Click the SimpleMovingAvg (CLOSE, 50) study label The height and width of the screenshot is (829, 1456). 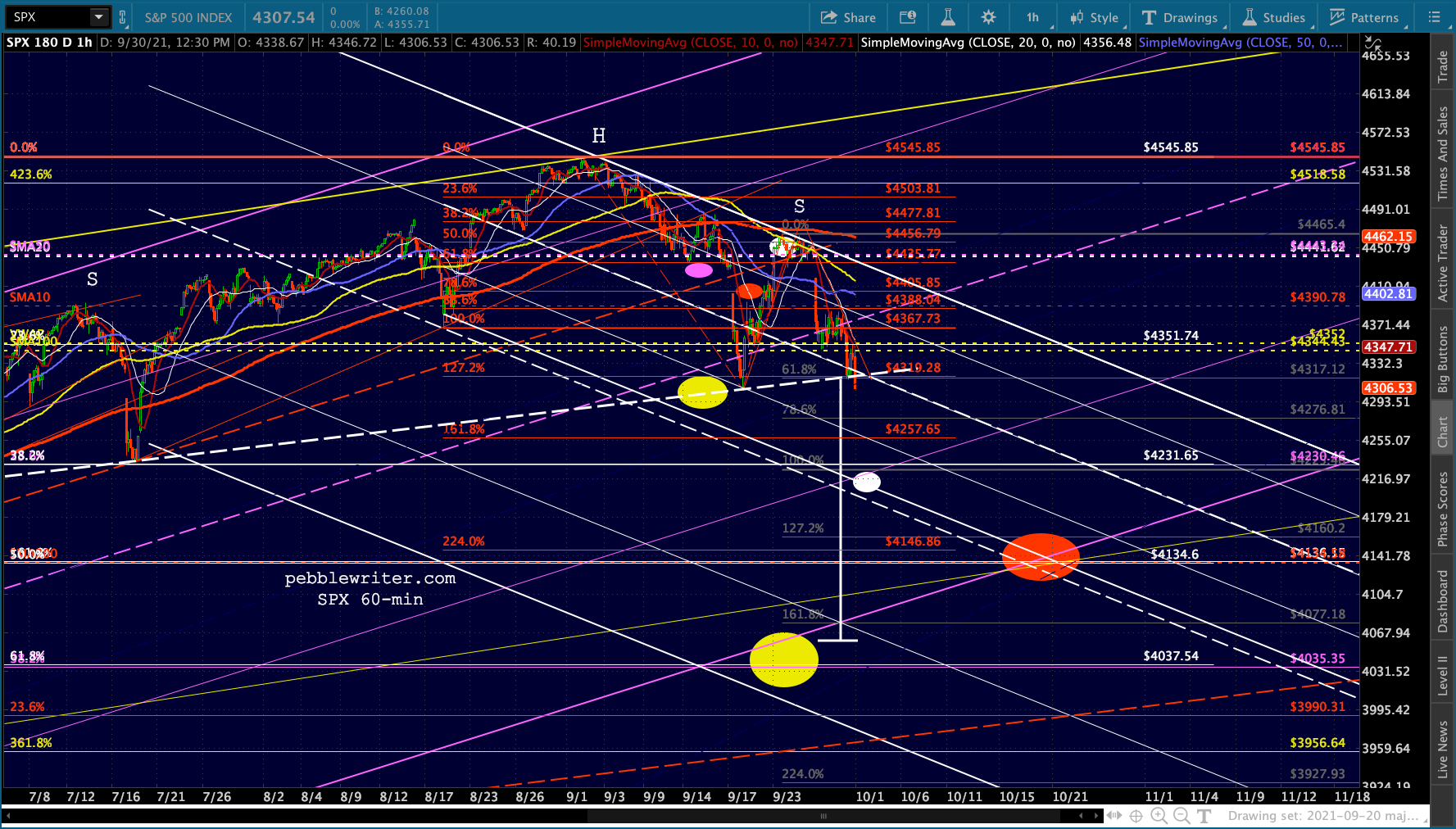pyautogui.click(x=1241, y=43)
